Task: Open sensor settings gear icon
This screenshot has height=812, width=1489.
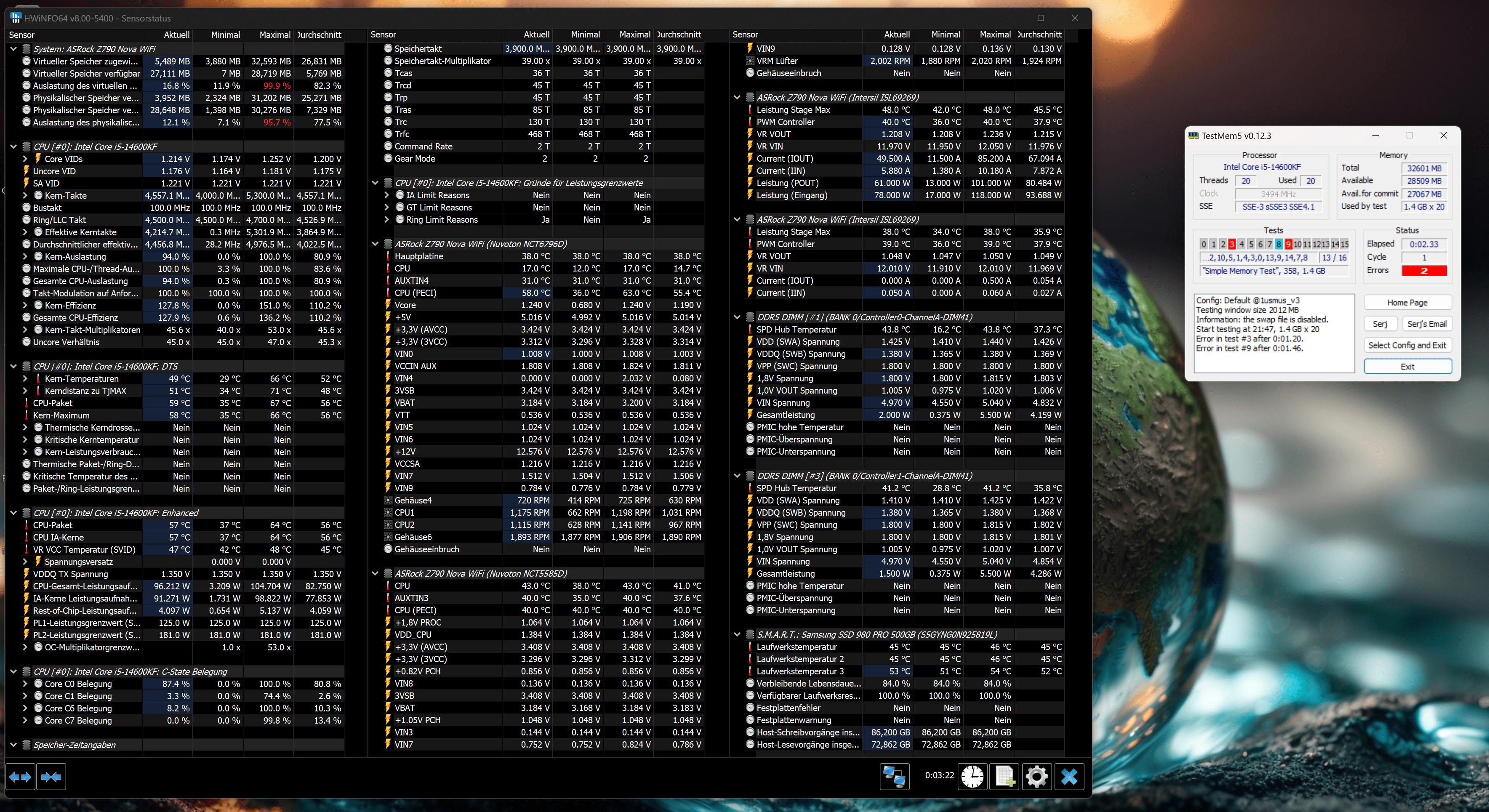Action: (x=1036, y=776)
